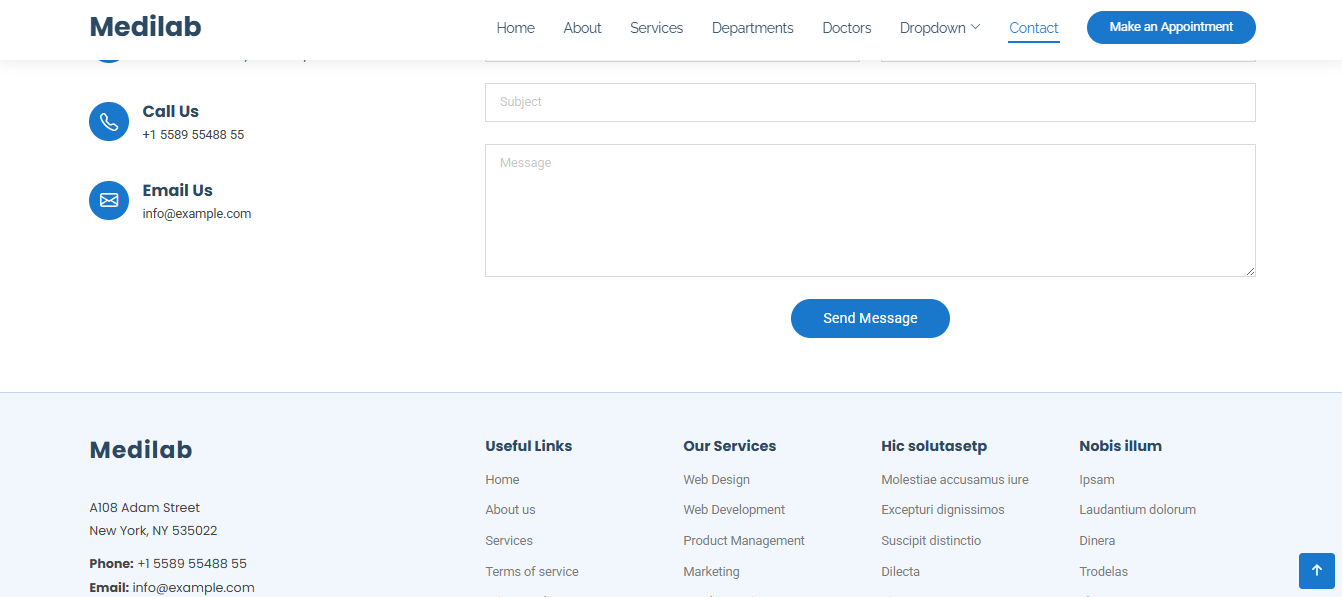Click the Send Message button
1342x597 pixels.
click(870, 318)
